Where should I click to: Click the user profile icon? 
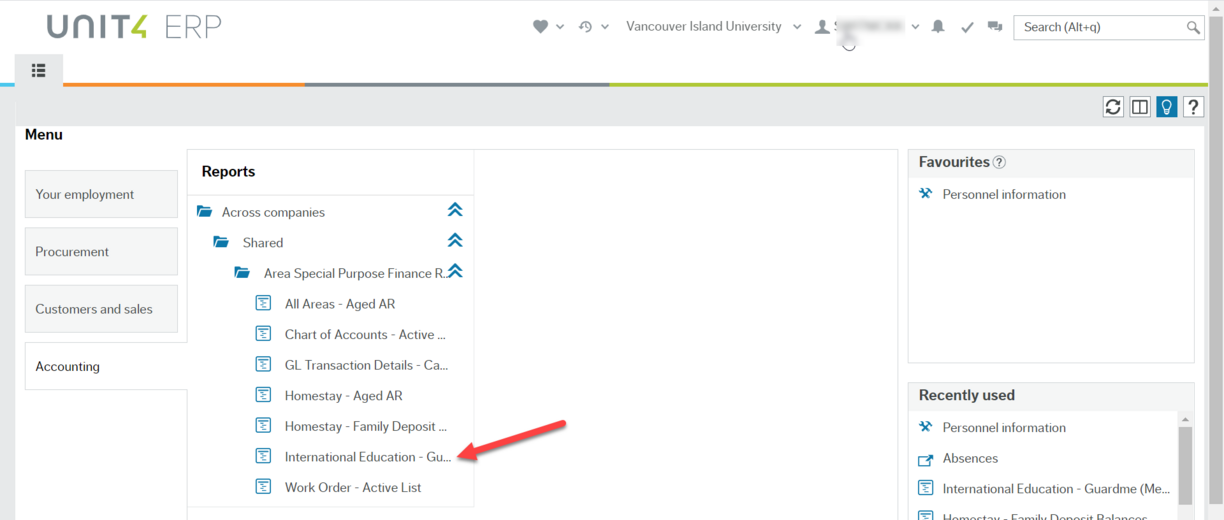[822, 27]
